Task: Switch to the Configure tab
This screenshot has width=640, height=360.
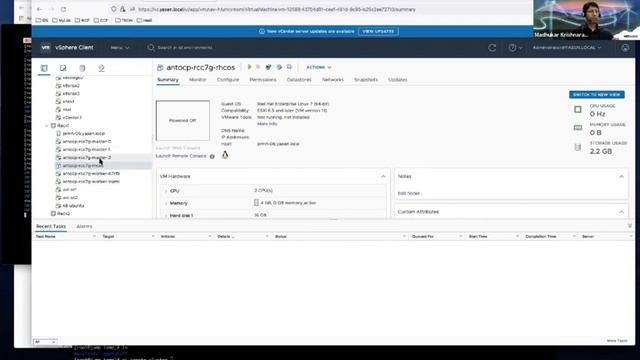Action: [228, 80]
